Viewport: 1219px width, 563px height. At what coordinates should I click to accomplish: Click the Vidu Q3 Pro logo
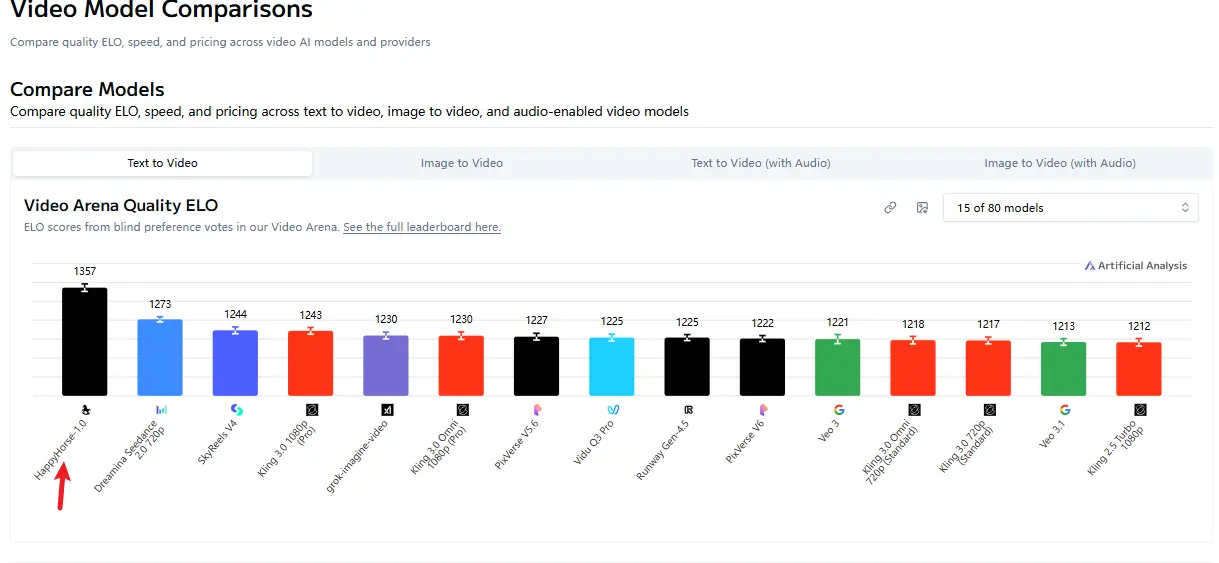(612, 410)
